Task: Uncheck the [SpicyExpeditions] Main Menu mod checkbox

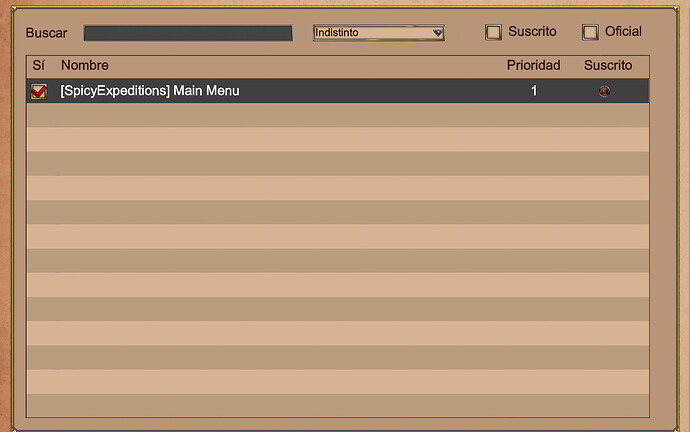Action: pyautogui.click(x=39, y=91)
